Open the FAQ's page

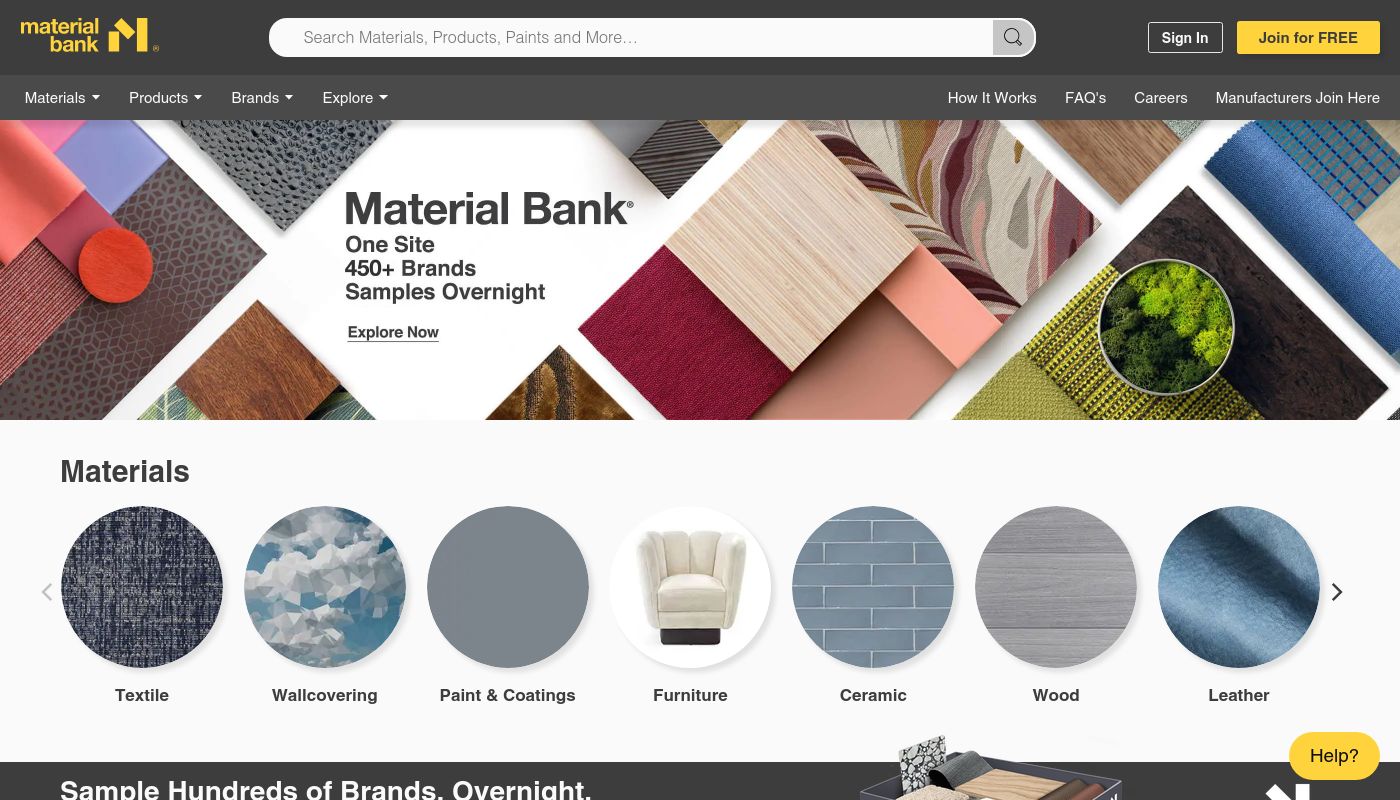click(1085, 98)
